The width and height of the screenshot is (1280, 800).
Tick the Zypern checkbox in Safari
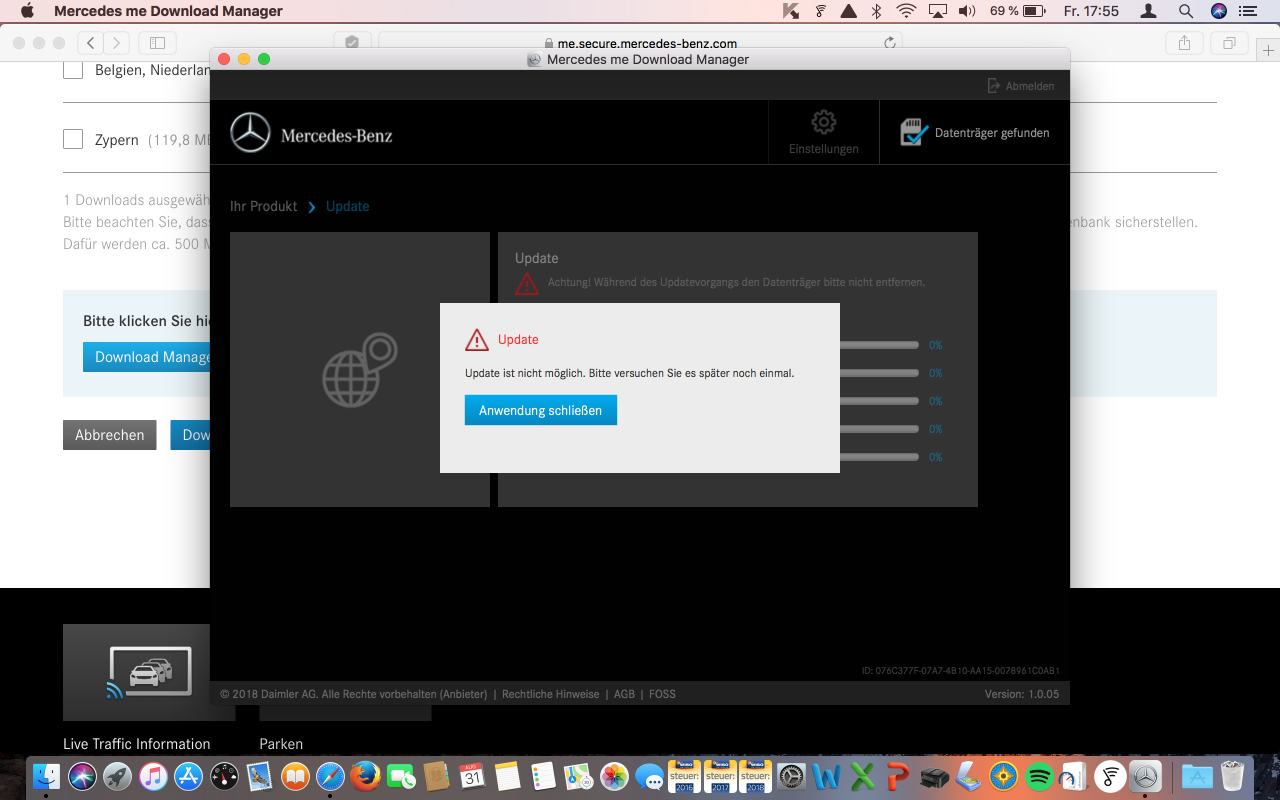point(73,139)
